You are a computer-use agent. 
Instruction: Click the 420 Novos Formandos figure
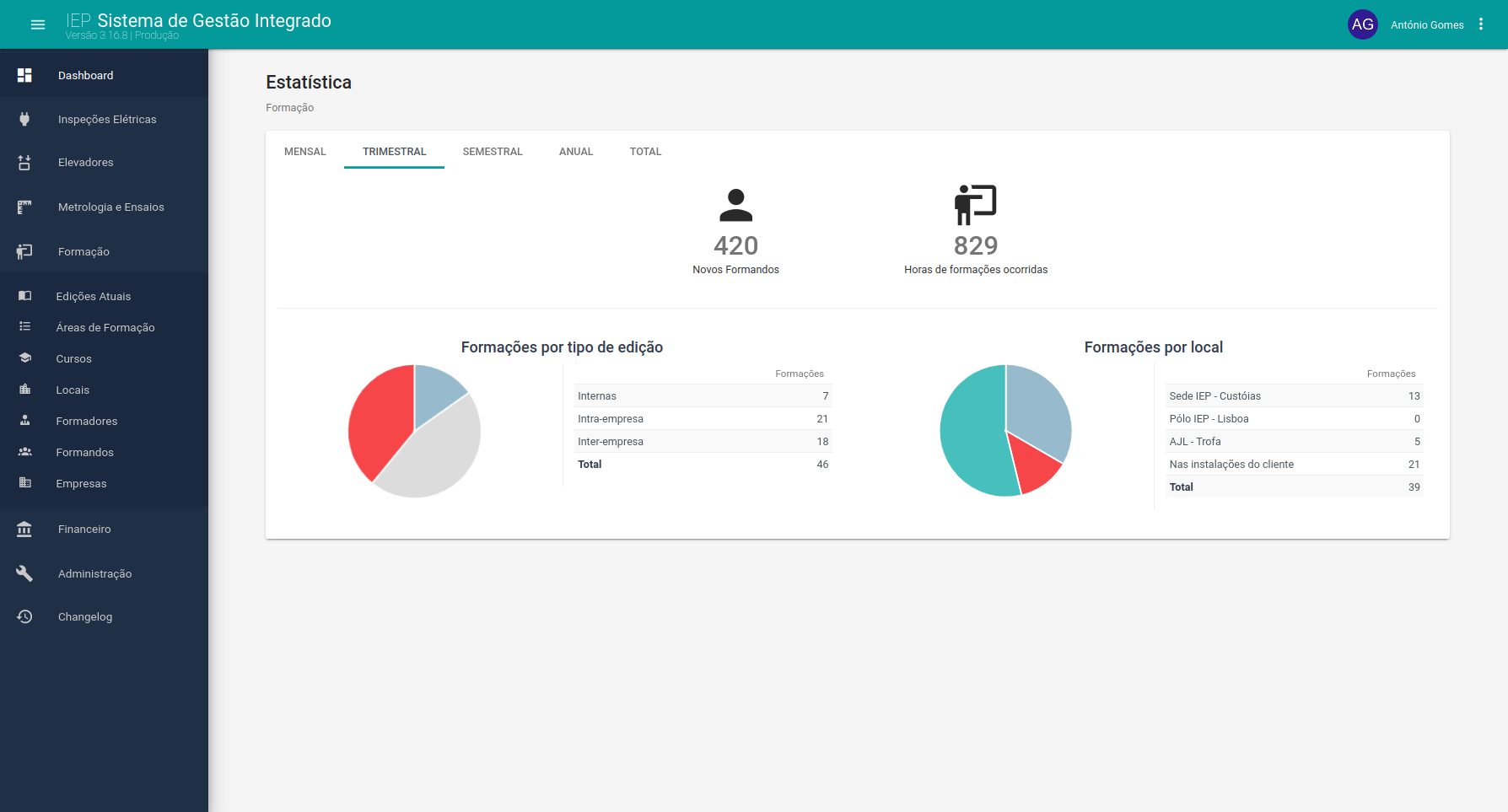point(735,245)
